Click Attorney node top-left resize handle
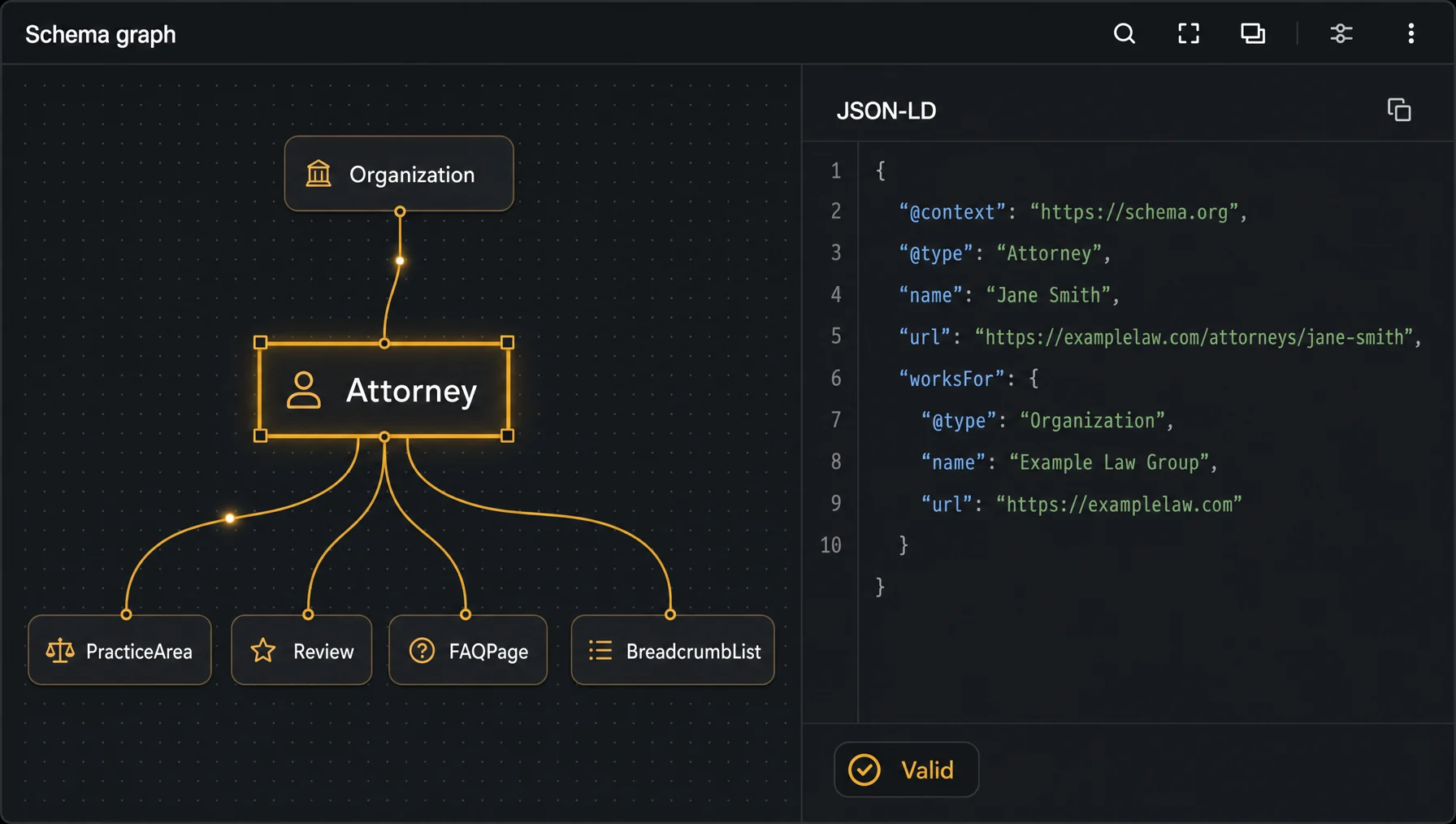The width and height of the screenshot is (1456, 824). [x=260, y=342]
